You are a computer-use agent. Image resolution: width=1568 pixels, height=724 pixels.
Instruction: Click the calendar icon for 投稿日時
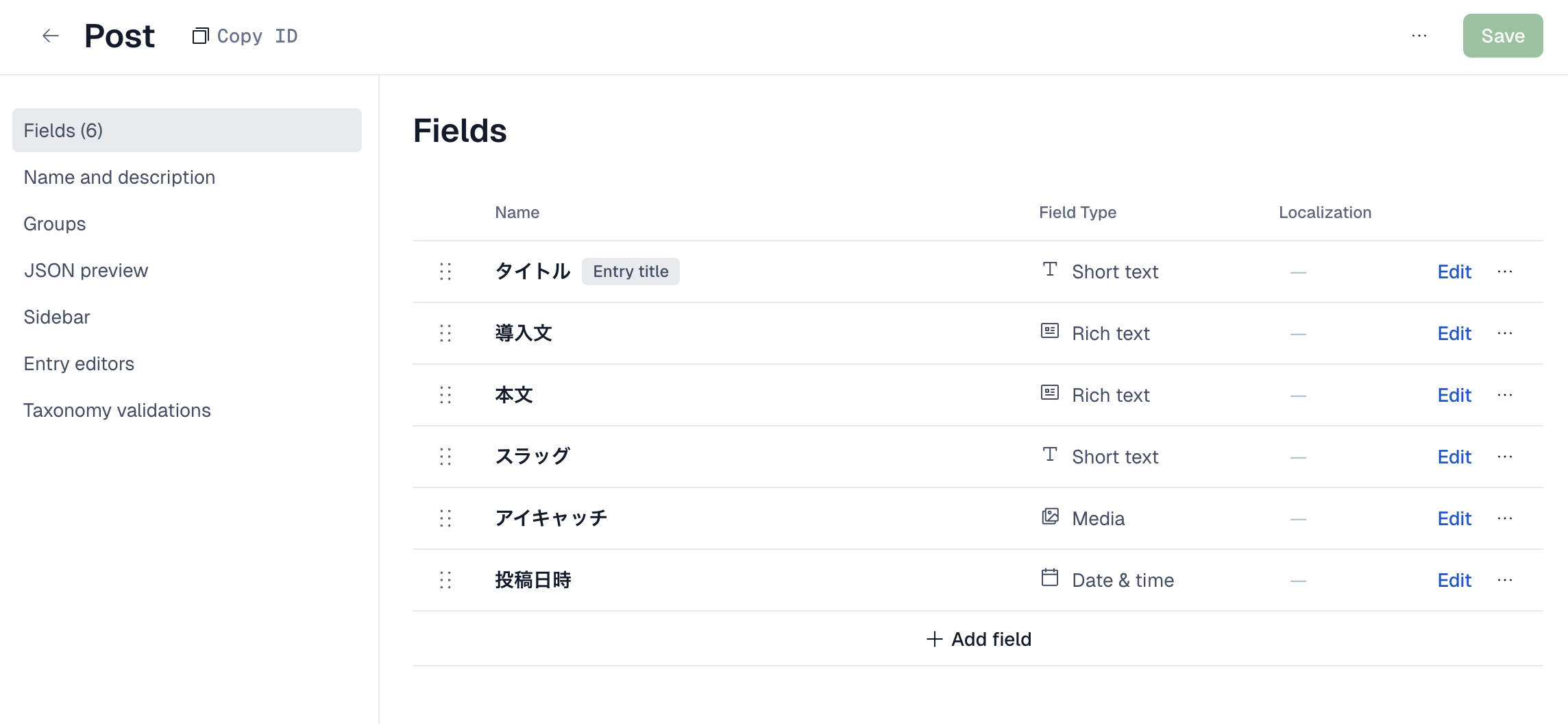coord(1050,578)
